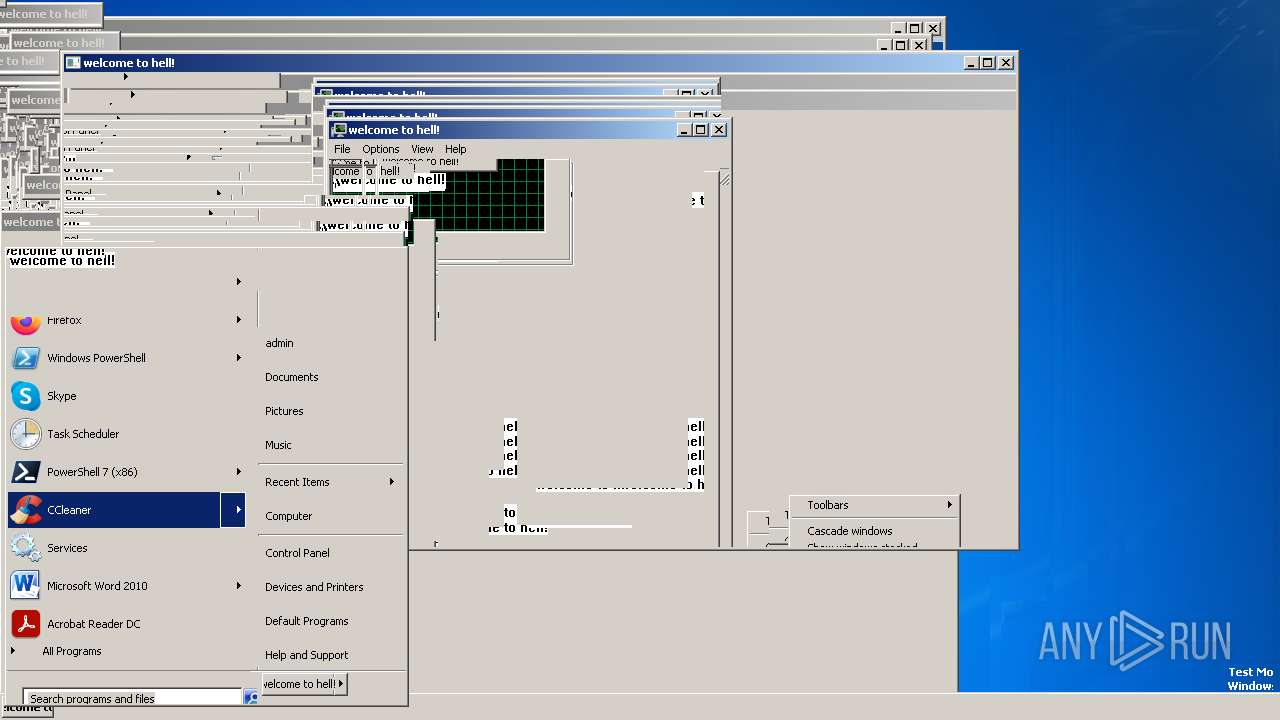The height and width of the screenshot is (720, 1280).
Task: Open Documents from Start menu
Action: [x=291, y=377]
